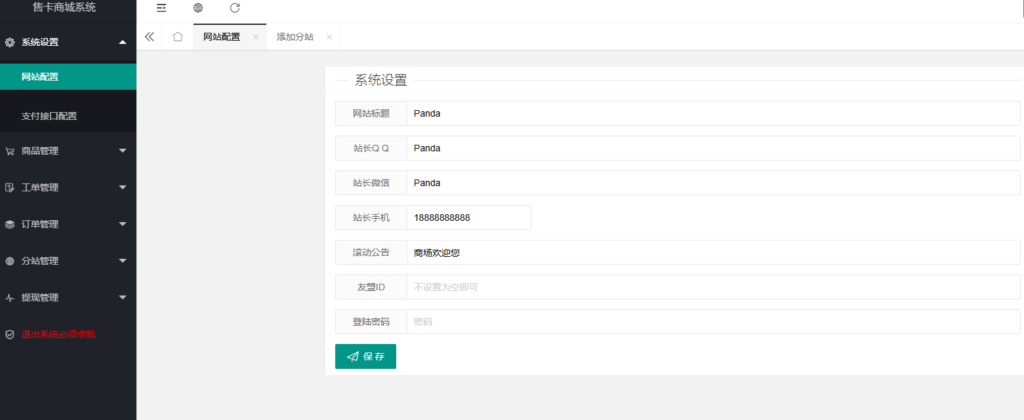The width and height of the screenshot is (1024, 420).
Task: Click the icon beside 工单管理
Action: tap(10, 187)
